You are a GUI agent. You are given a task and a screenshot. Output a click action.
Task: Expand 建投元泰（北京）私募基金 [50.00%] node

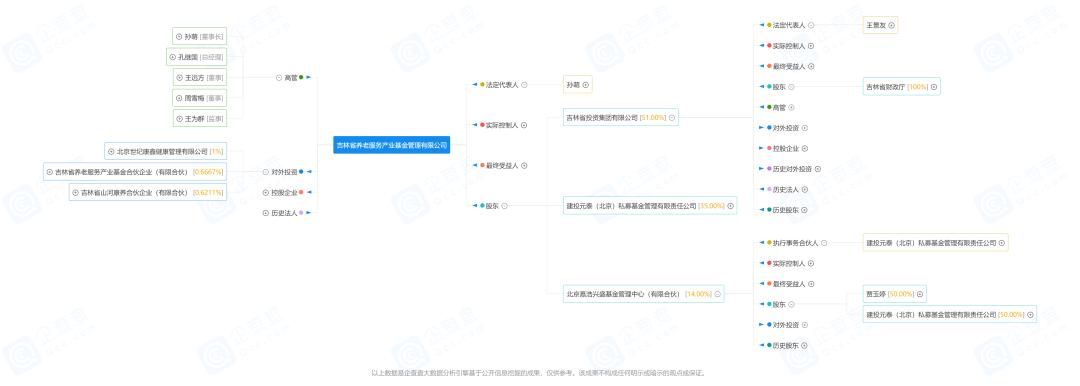click(x=1030, y=314)
